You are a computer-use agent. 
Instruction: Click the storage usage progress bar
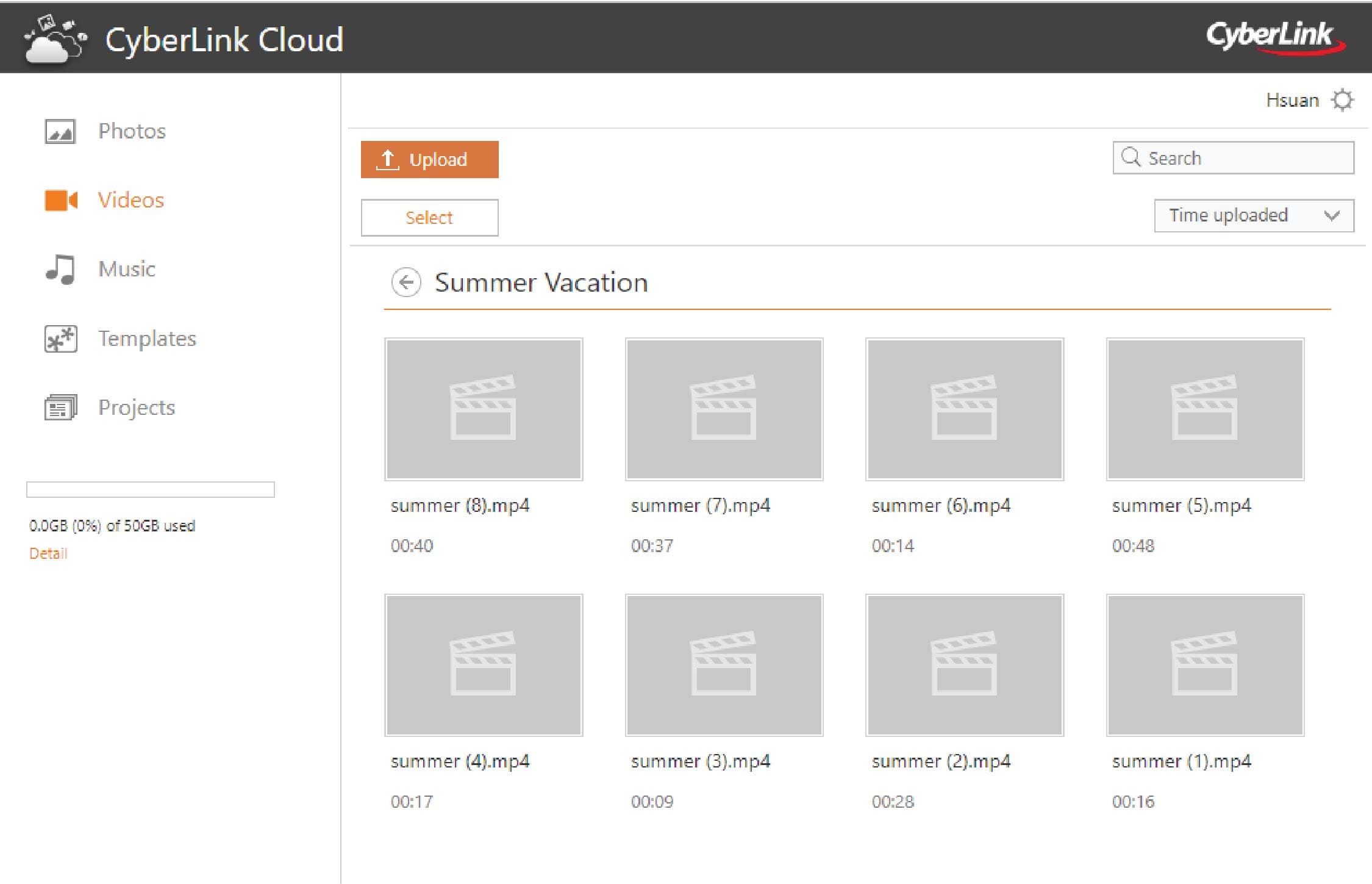pyautogui.click(x=151, y=490)
